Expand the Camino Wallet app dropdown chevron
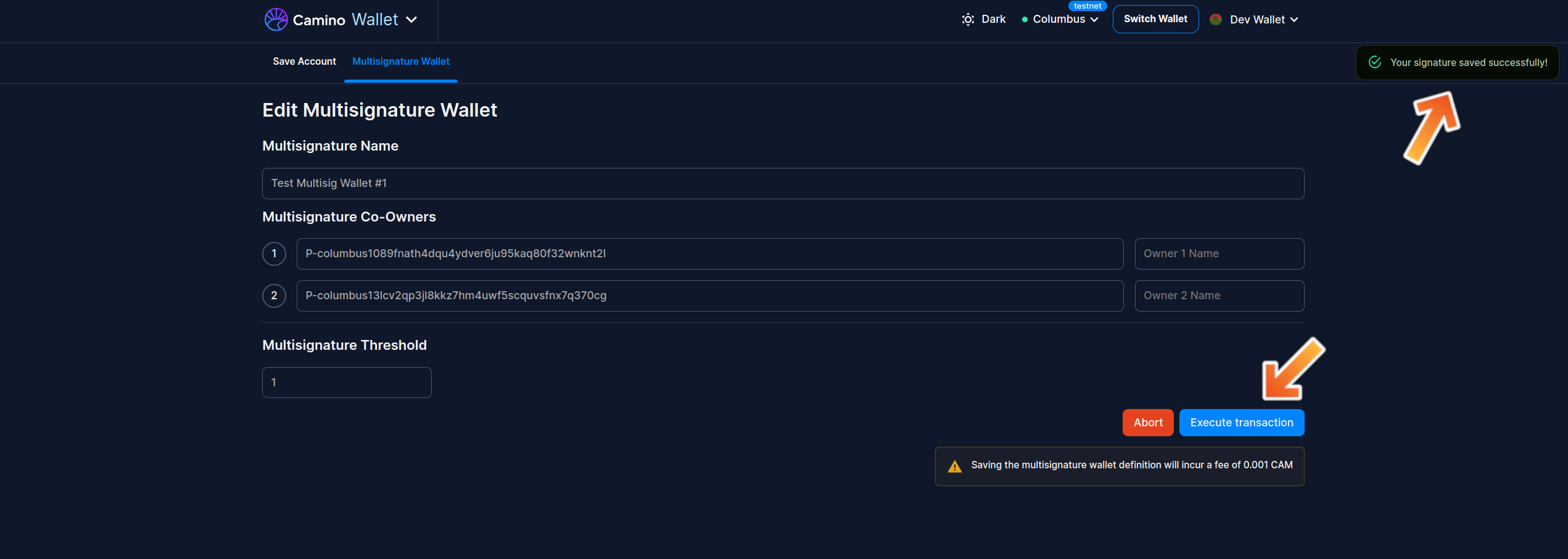 click(x=411, y=20)
